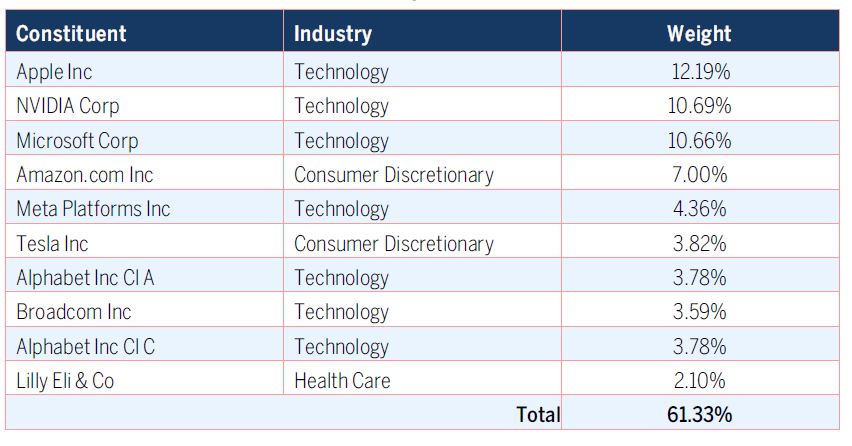Click the Meta Platforms Inc cell

tap(93, 209)
